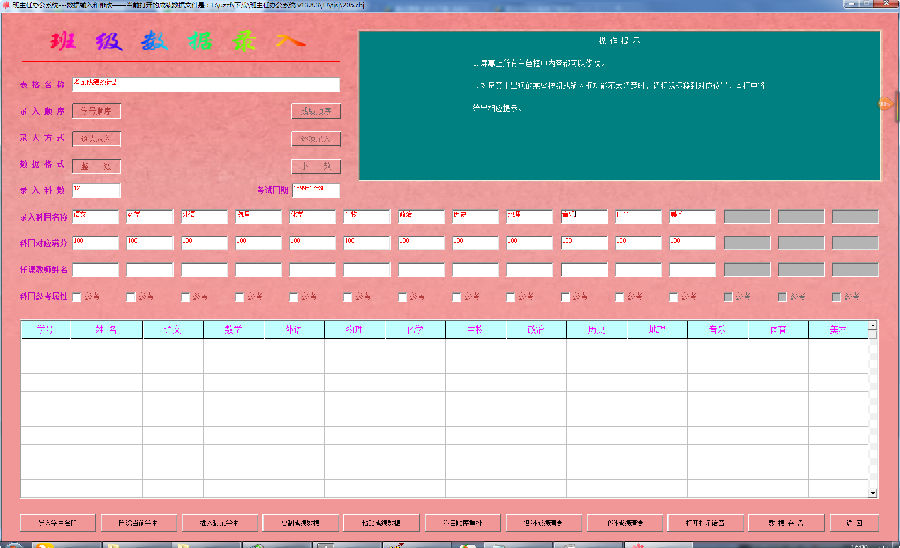Edit the 美术 subject name field
The height and width of the screenshot is (548, 900).
click(692, 217)
